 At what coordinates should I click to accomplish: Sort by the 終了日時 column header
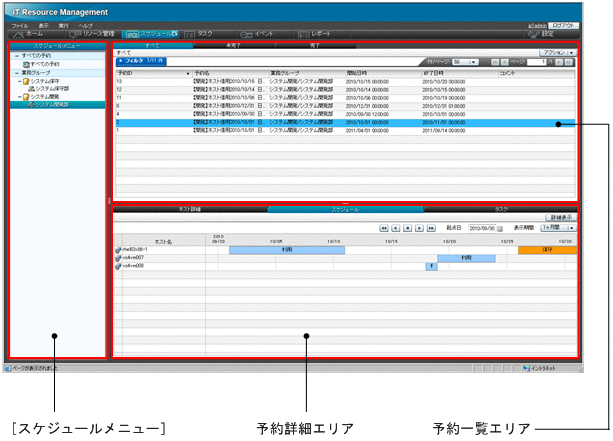pos(459,74)
